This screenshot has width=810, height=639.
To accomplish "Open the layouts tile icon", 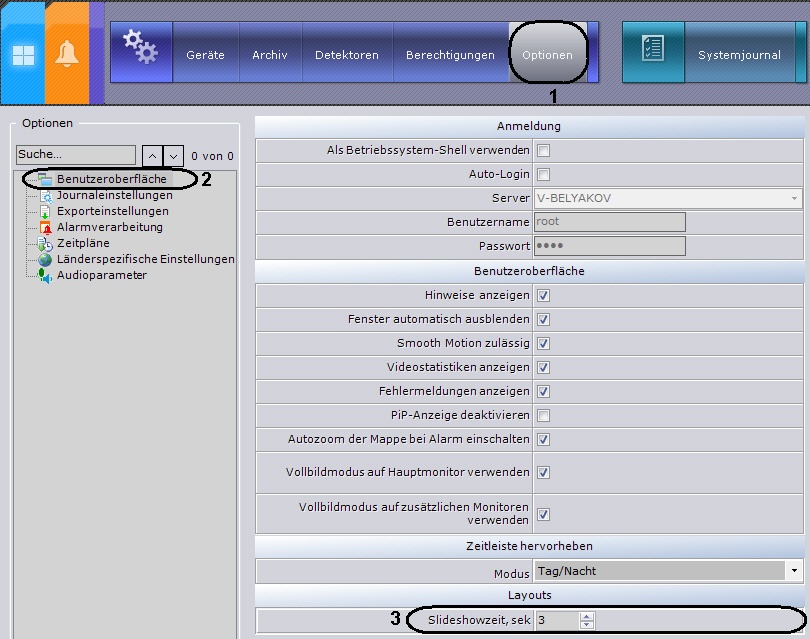I will pos(23,55).
